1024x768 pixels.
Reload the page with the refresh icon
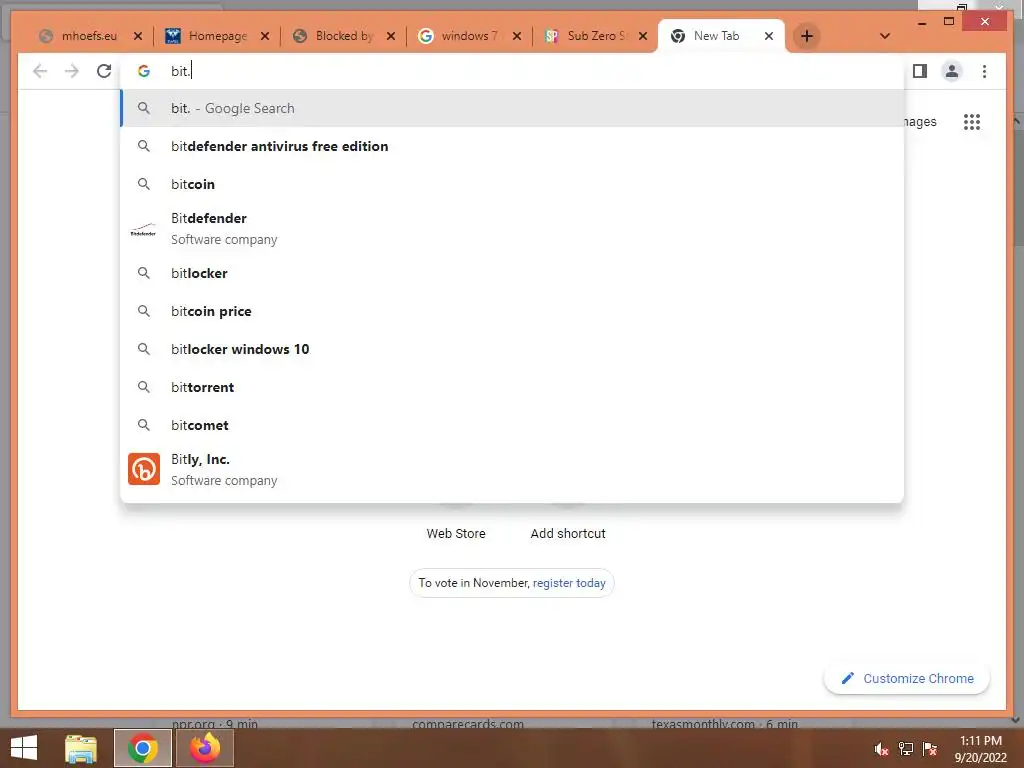(104, 71)
